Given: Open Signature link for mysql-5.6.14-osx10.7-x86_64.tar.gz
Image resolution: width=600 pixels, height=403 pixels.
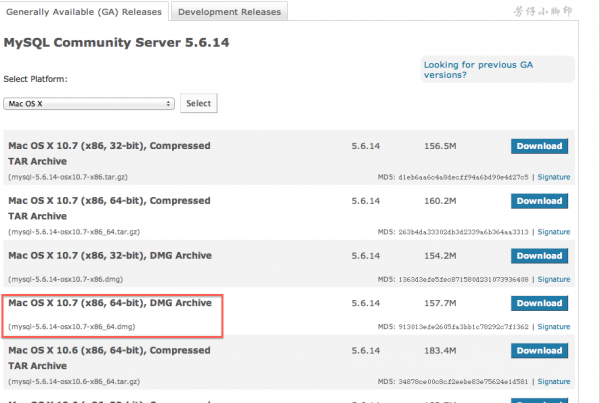Looking at the screenshot, I should [554, 232].
